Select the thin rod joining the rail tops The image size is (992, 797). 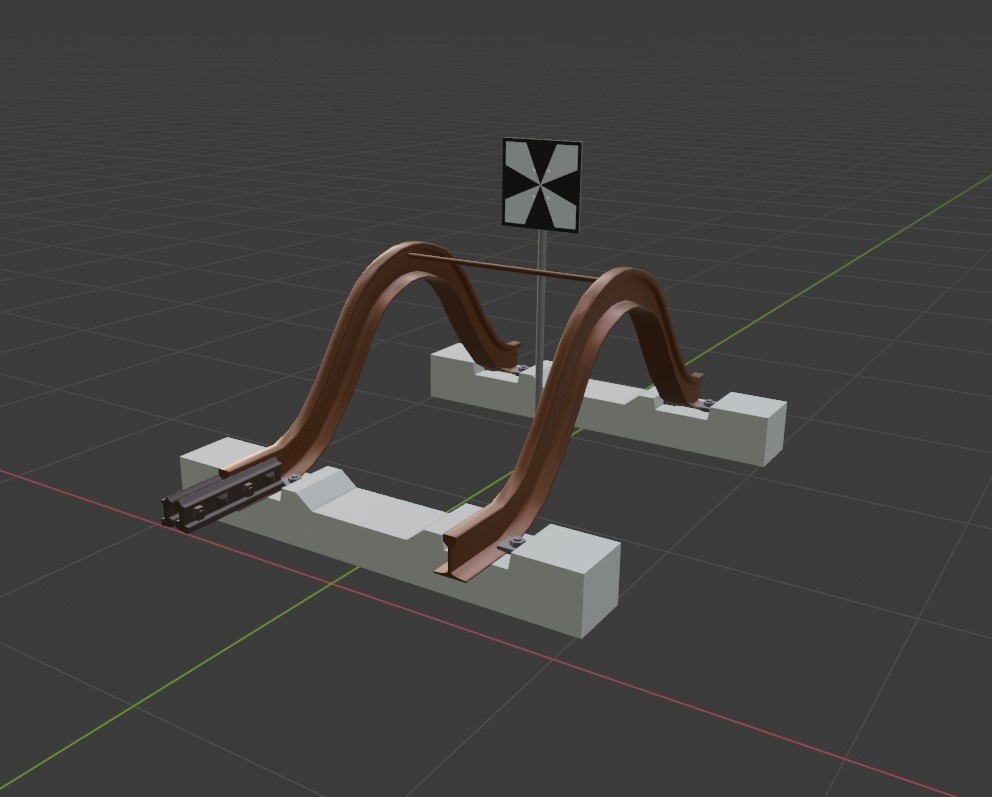pyautogui.click(x=504, y=268)
